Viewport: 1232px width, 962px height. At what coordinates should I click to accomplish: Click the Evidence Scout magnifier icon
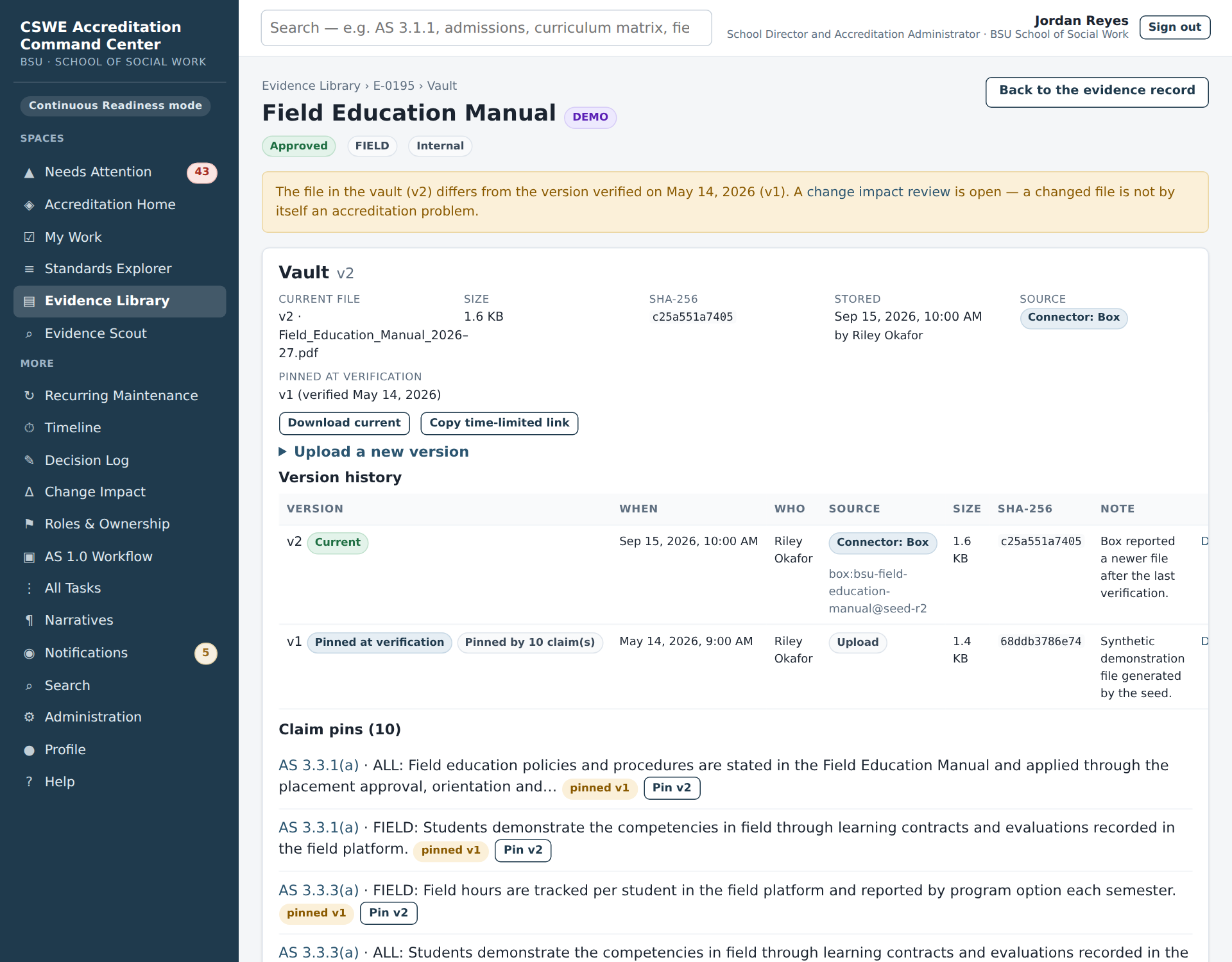29,334
